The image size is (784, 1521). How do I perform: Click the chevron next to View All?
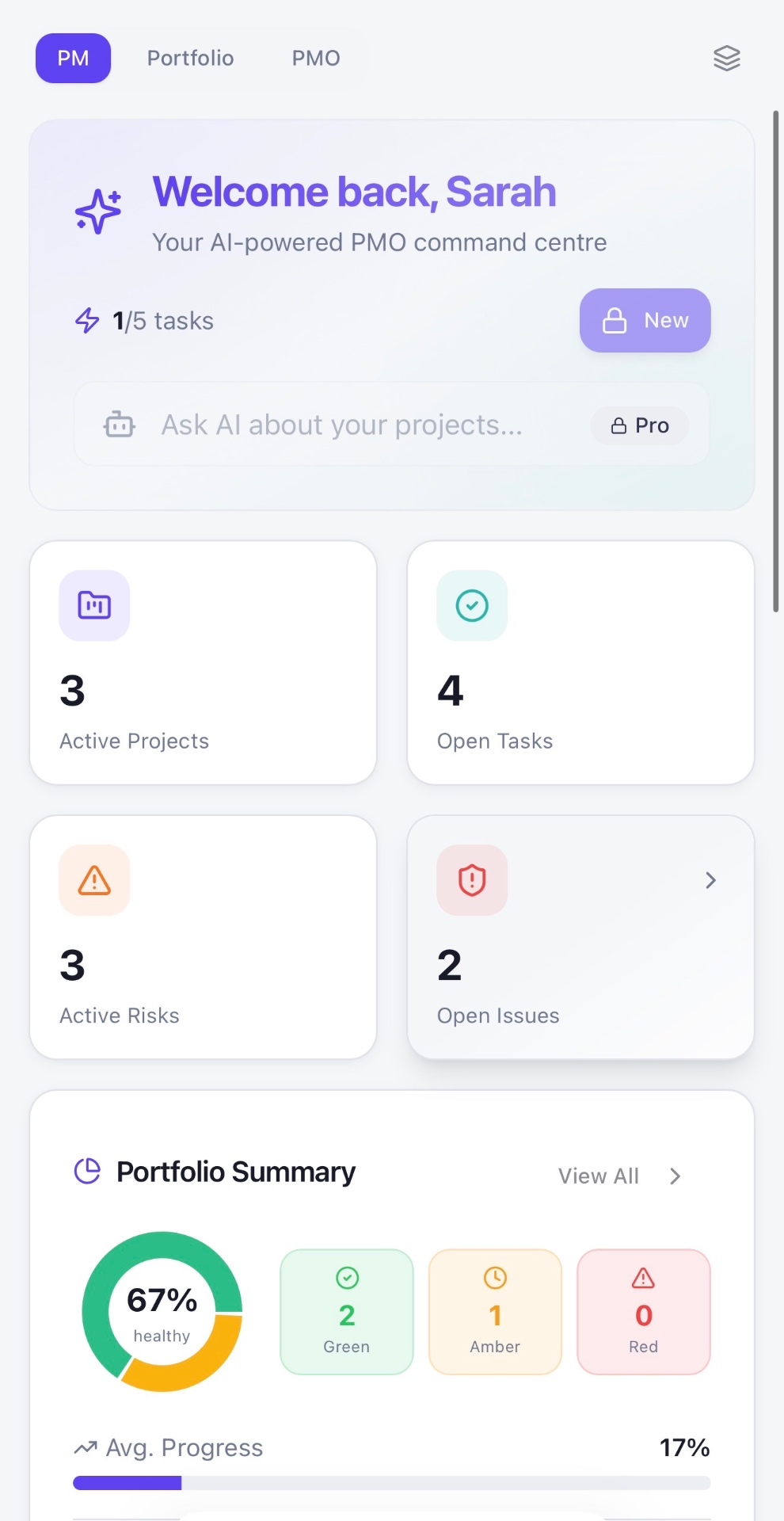pyautogui.click(x=675, y=1176)
